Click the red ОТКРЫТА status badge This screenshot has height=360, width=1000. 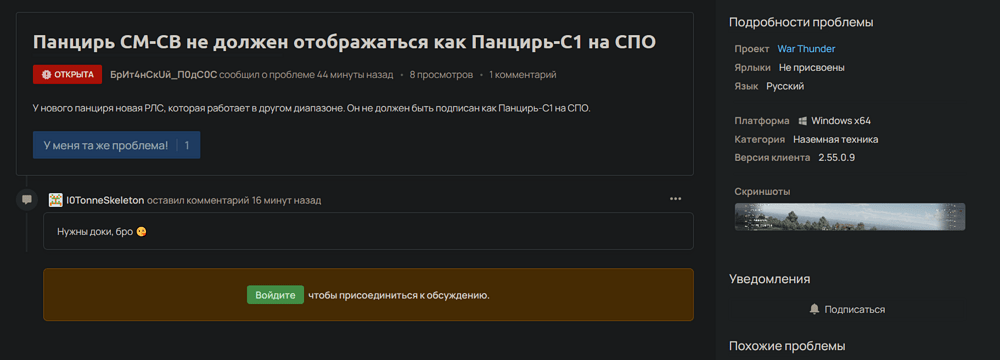click(68, 75)
